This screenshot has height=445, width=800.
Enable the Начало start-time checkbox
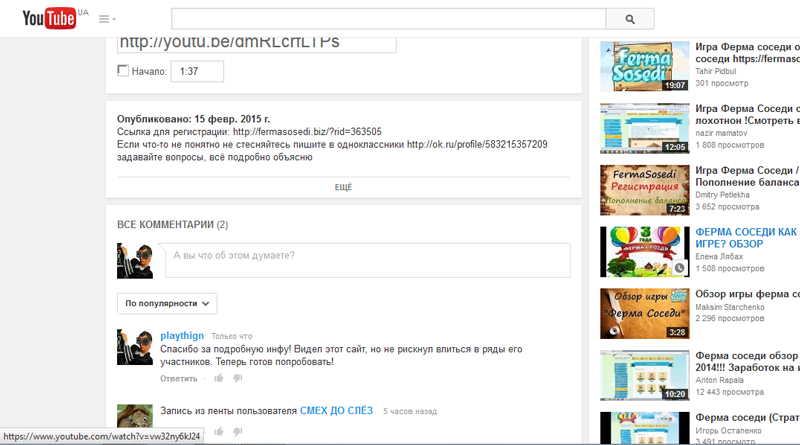point(122,70)
